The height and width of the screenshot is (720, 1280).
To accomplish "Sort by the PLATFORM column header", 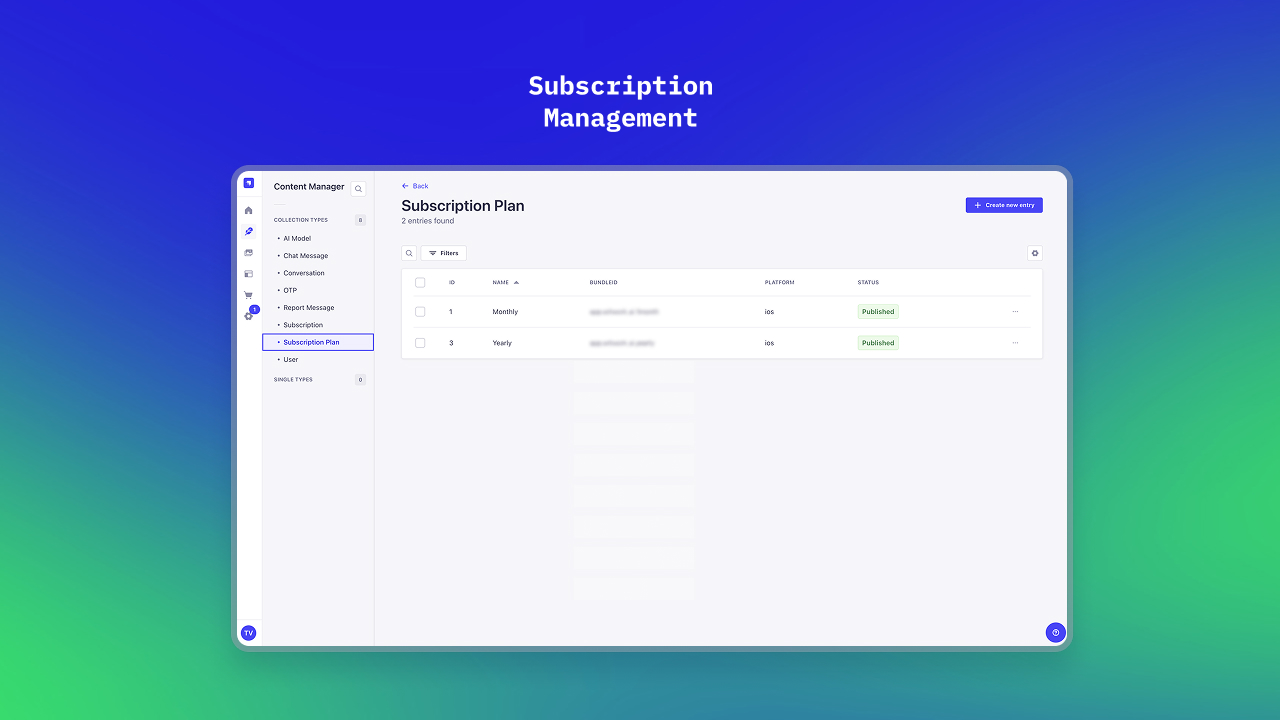I will tap(780, 283).
